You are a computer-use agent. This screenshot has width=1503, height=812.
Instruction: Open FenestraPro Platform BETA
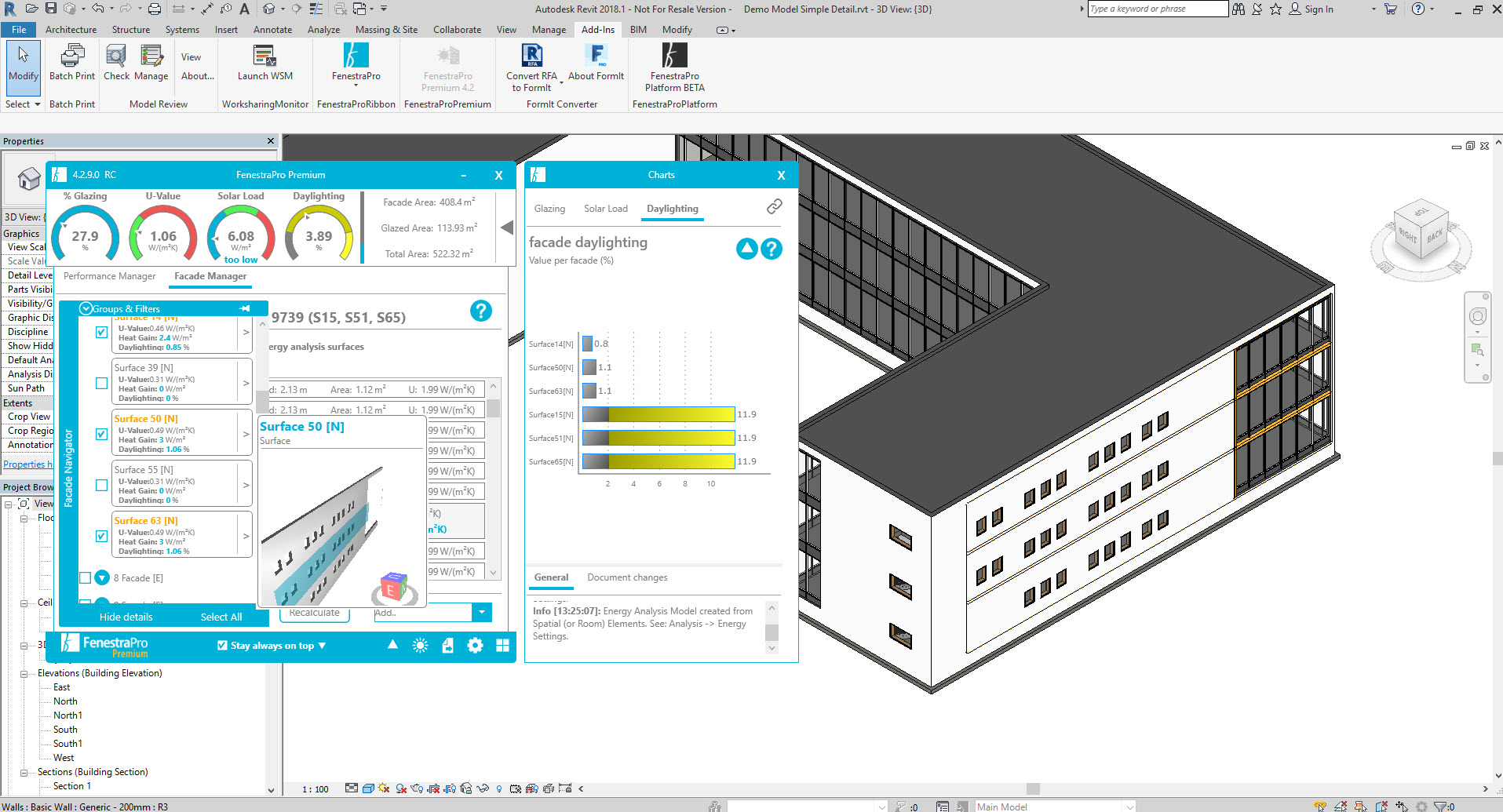pos(674,56)
